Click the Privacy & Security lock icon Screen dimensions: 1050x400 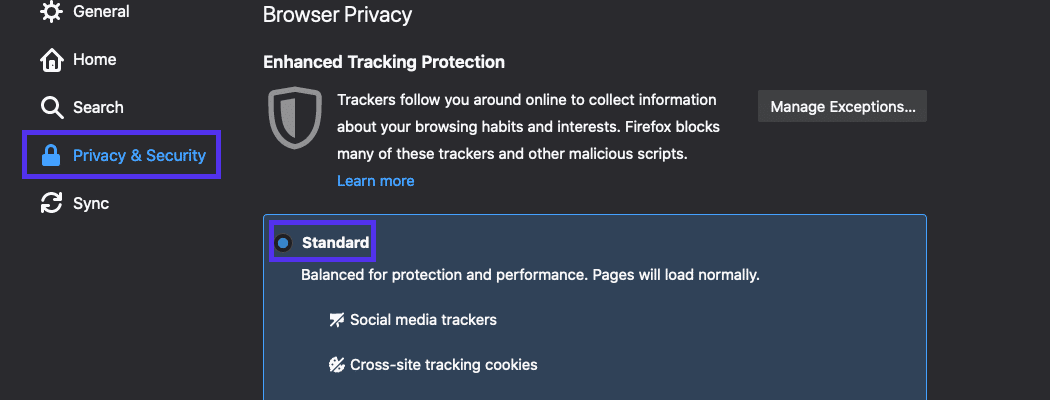(51, 155)
